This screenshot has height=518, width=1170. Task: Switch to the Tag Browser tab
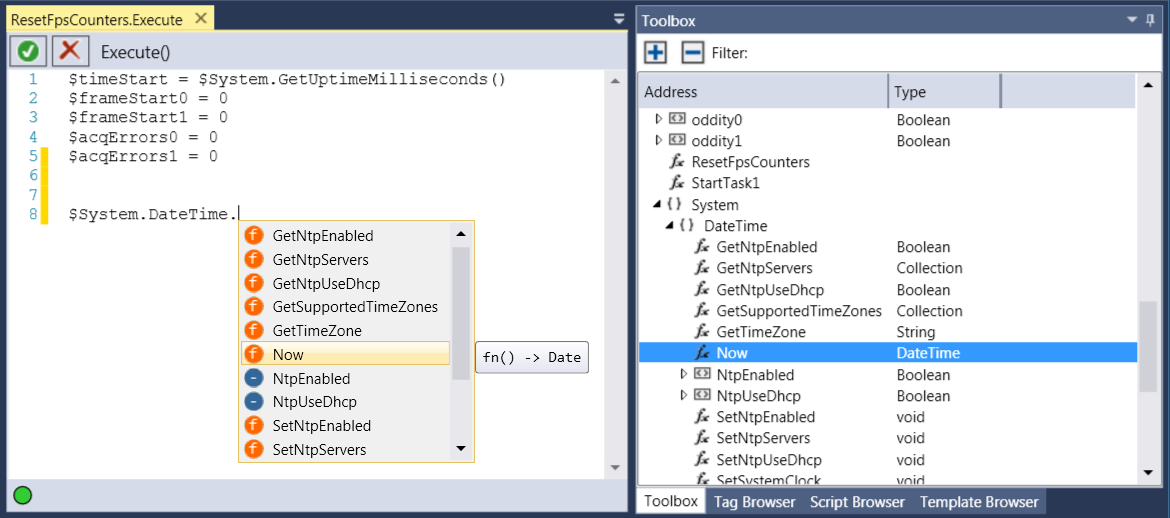click(754, 502)
